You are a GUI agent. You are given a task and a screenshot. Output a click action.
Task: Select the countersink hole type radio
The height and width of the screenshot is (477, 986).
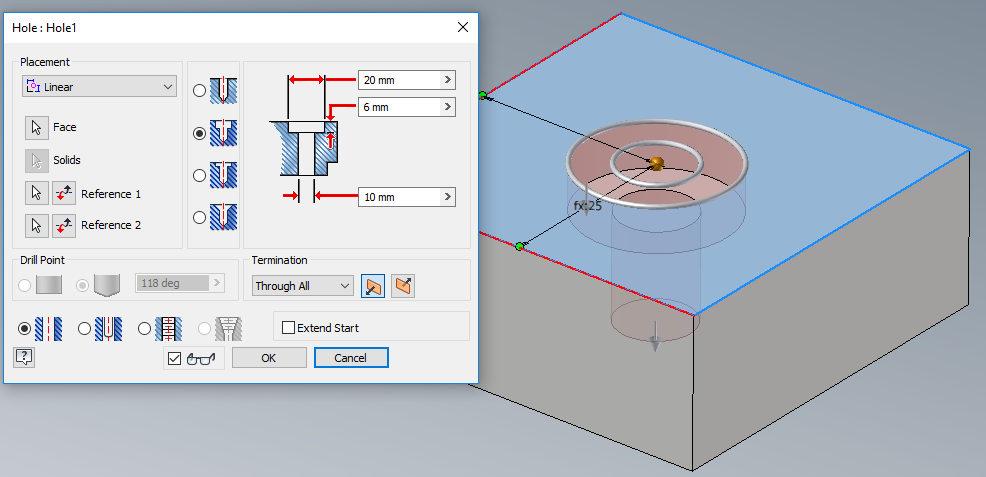coord(199,217)
